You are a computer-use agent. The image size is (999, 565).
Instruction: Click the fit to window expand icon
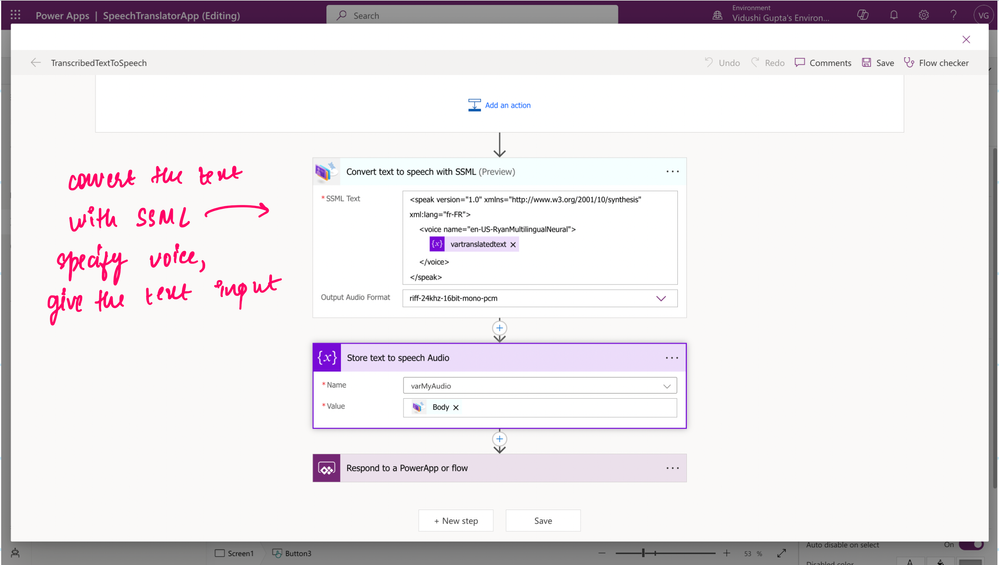[x=781, y=553]
